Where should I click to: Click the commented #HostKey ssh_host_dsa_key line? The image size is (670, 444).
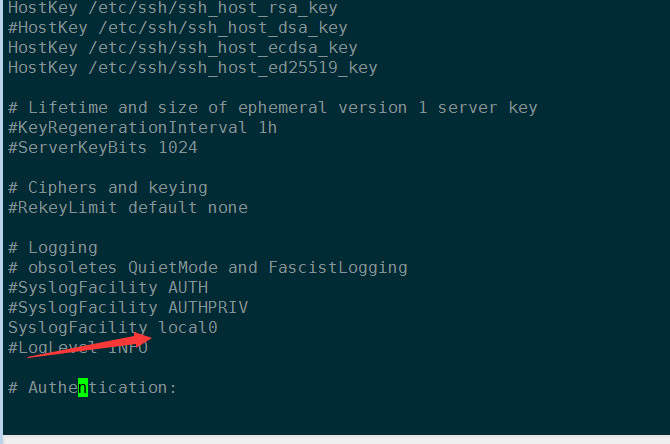coord(178,28)
